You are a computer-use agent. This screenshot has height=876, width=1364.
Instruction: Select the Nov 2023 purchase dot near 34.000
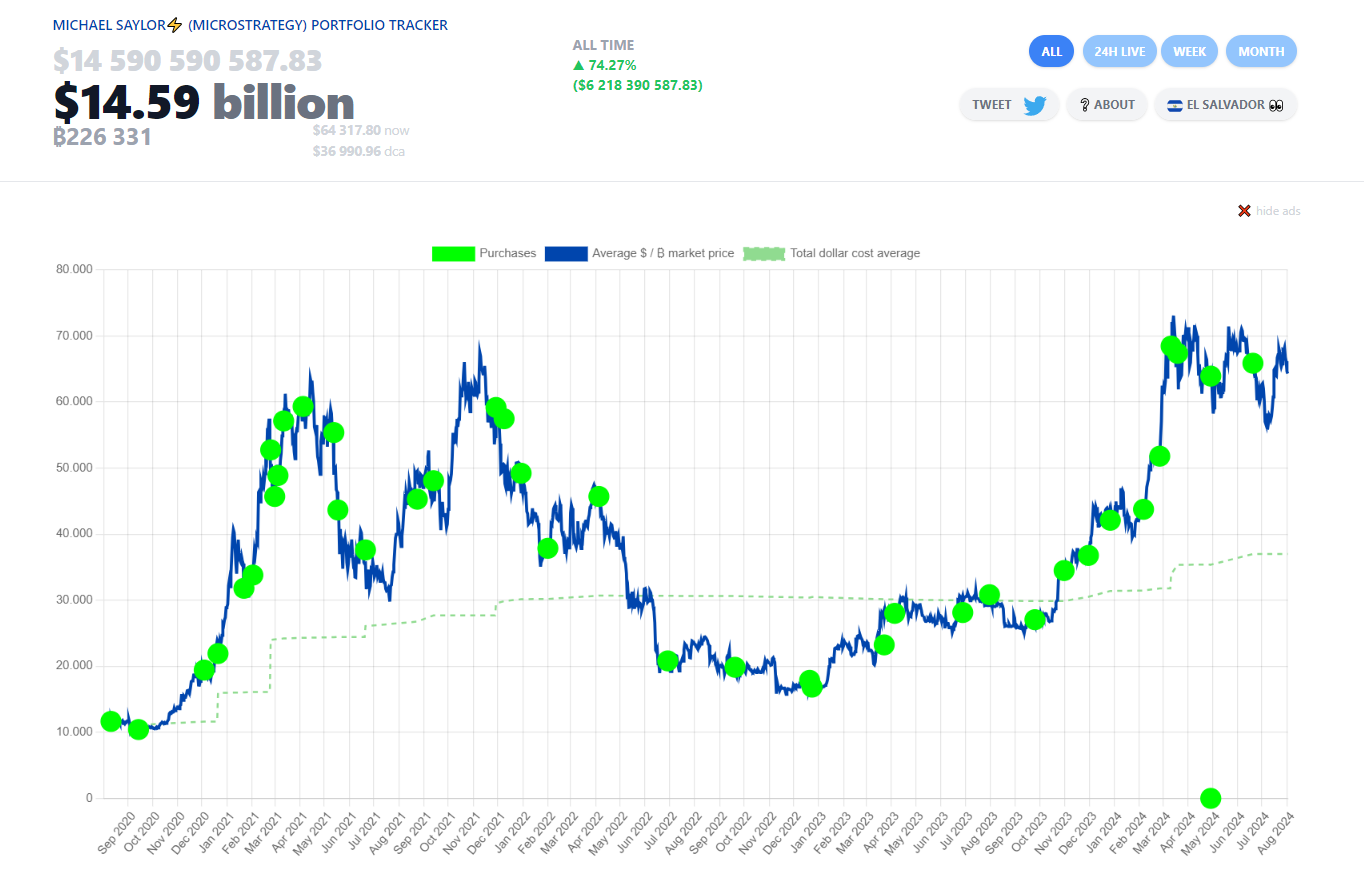(1064, 570)
